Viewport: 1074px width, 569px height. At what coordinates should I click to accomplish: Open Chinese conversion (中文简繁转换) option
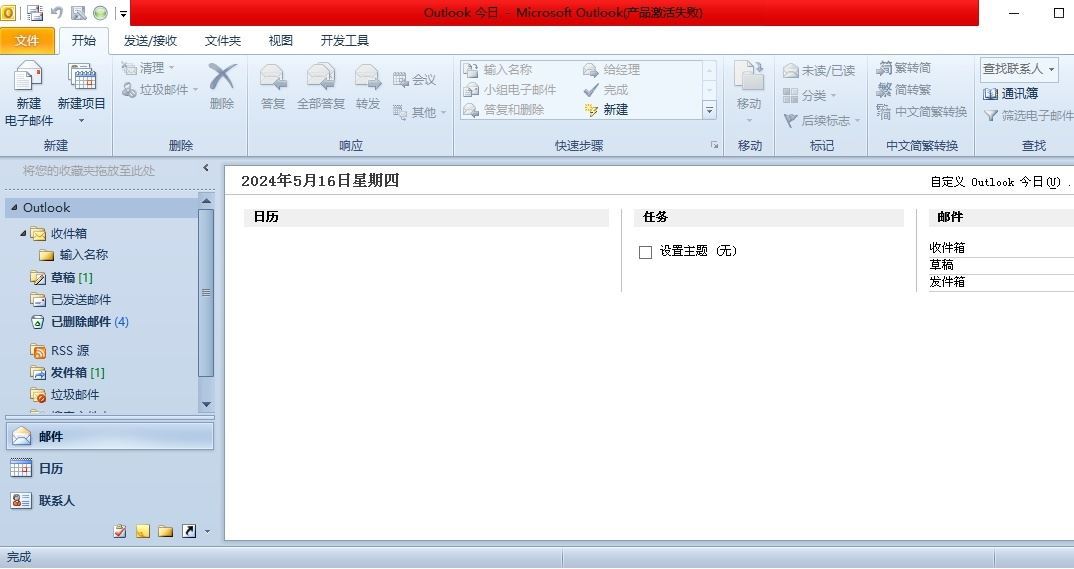(x=921, y=112)
